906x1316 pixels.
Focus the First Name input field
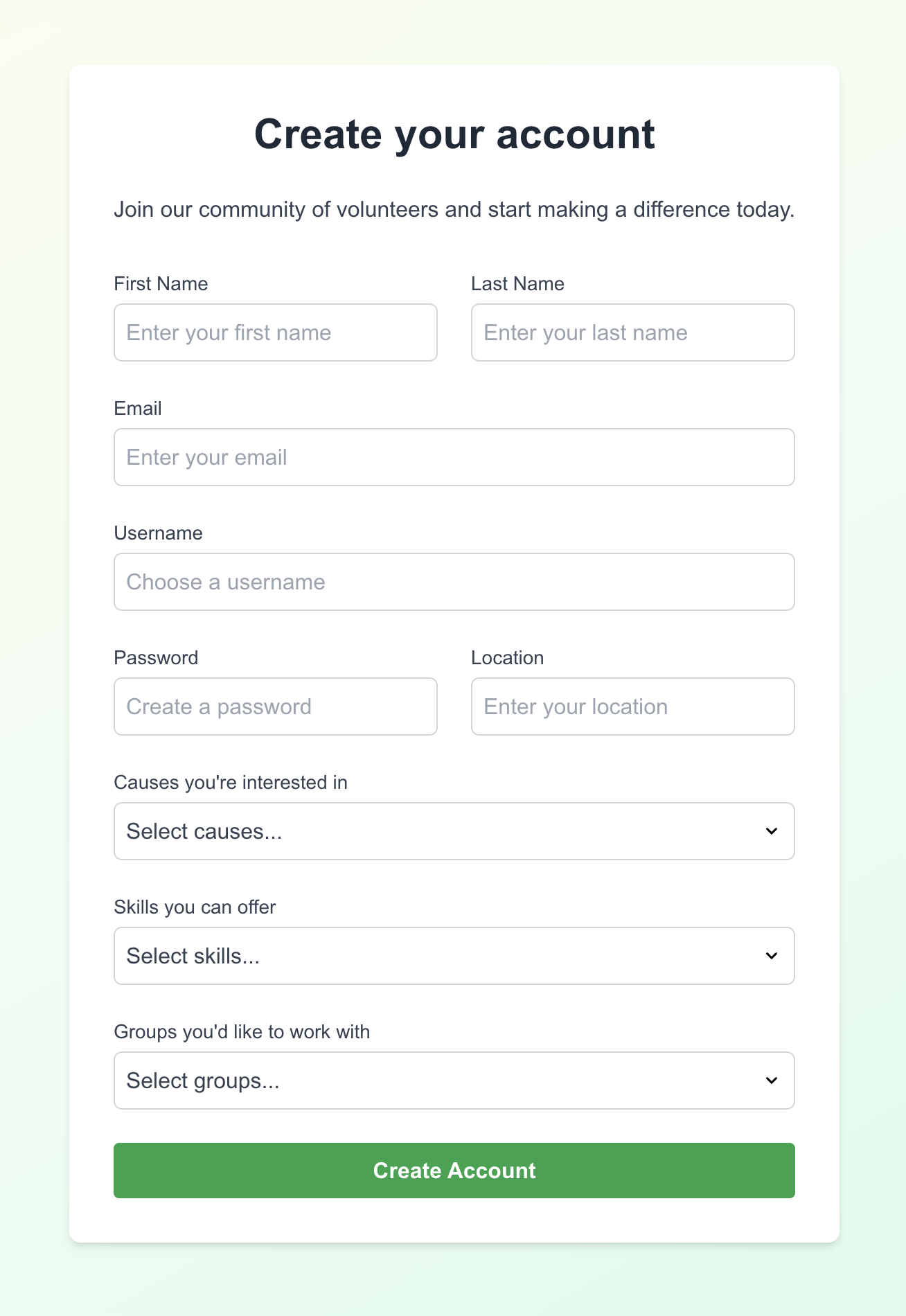276,332
